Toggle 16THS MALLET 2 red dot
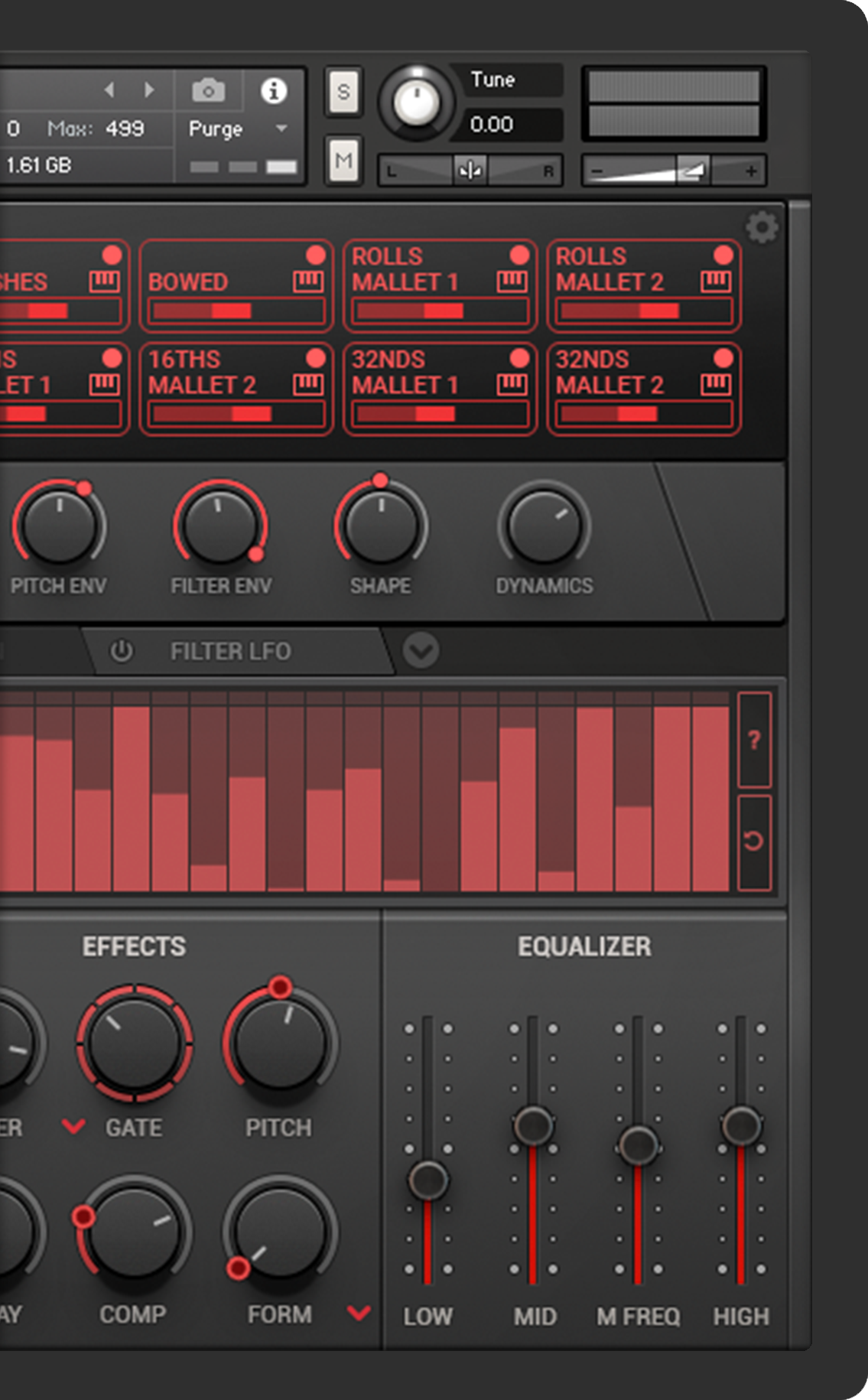 (x=315, y=358)
